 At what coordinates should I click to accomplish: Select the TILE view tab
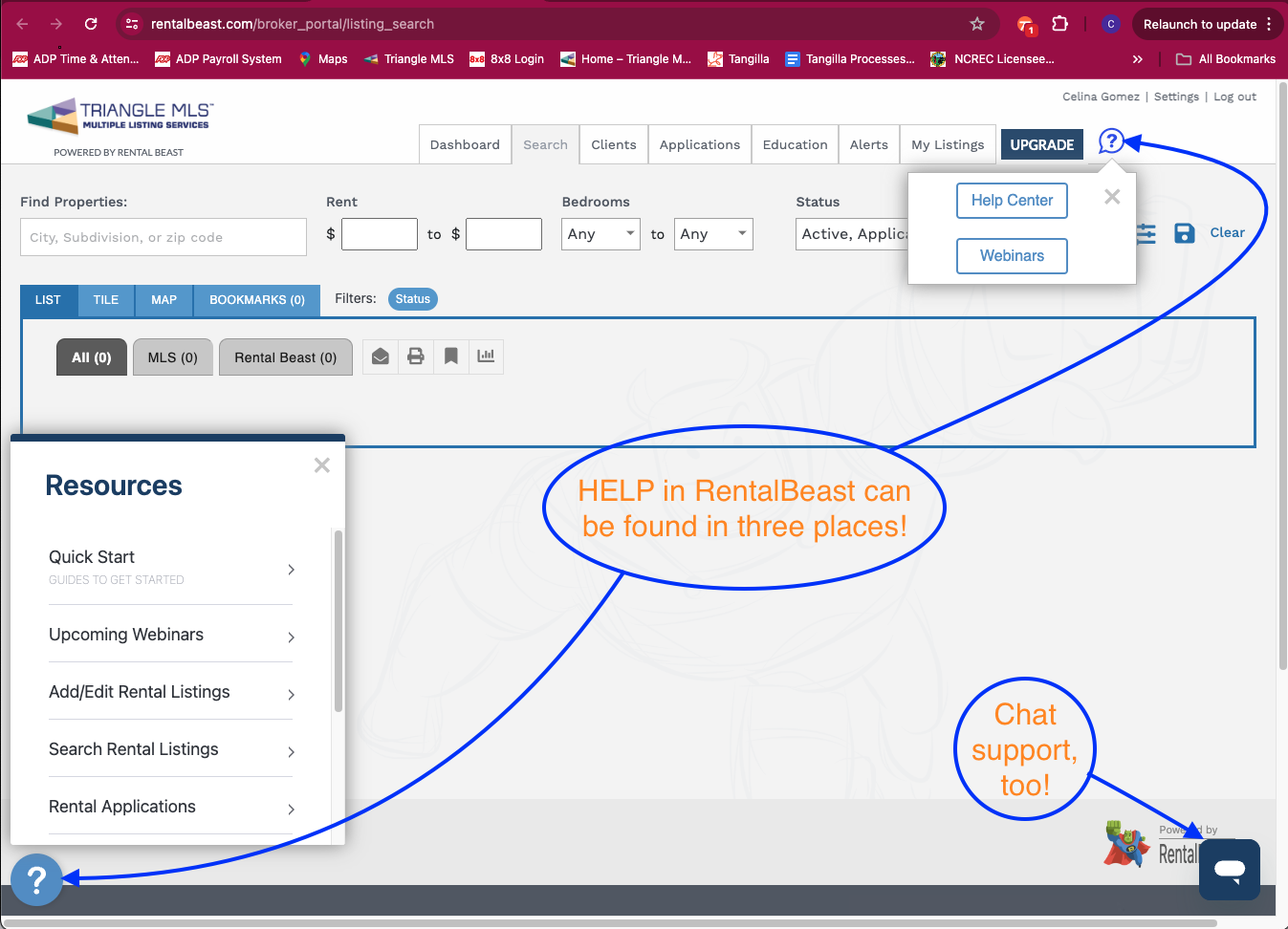coord(106,300)
